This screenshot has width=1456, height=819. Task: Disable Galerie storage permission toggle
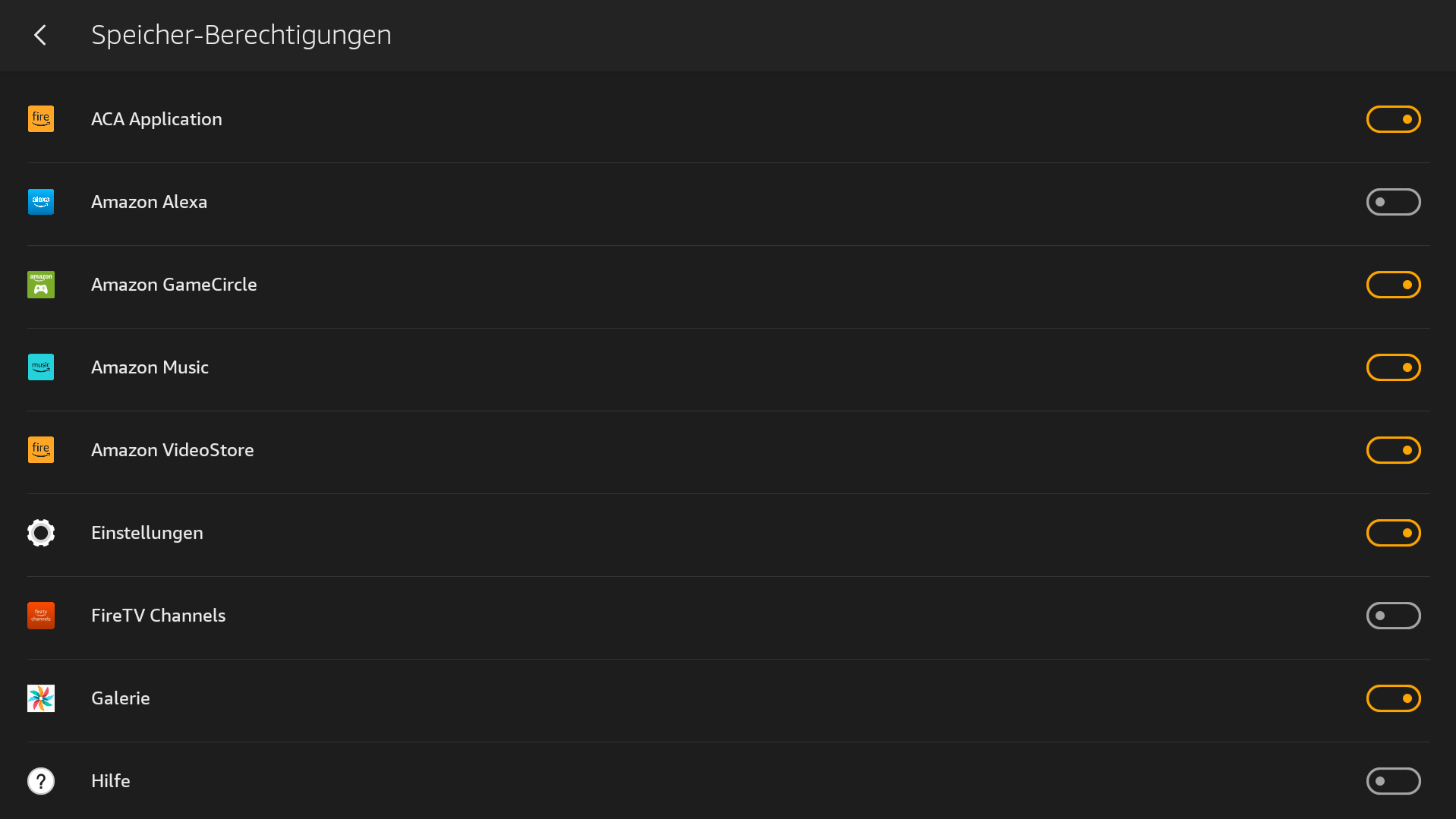point(1393,698)
